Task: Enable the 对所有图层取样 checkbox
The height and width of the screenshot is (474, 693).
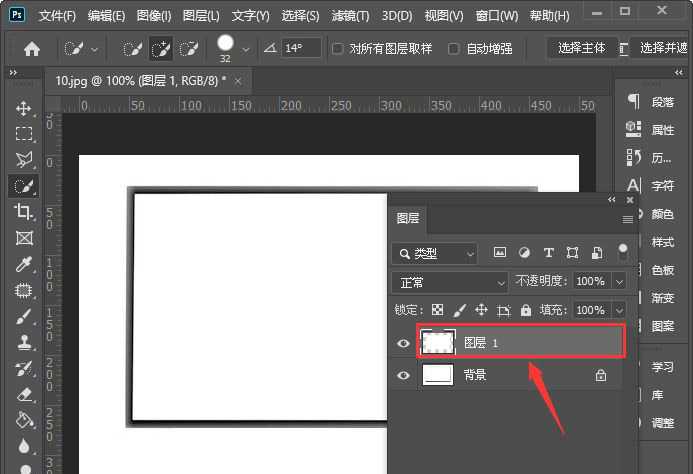Action: (x=338, y=48)
